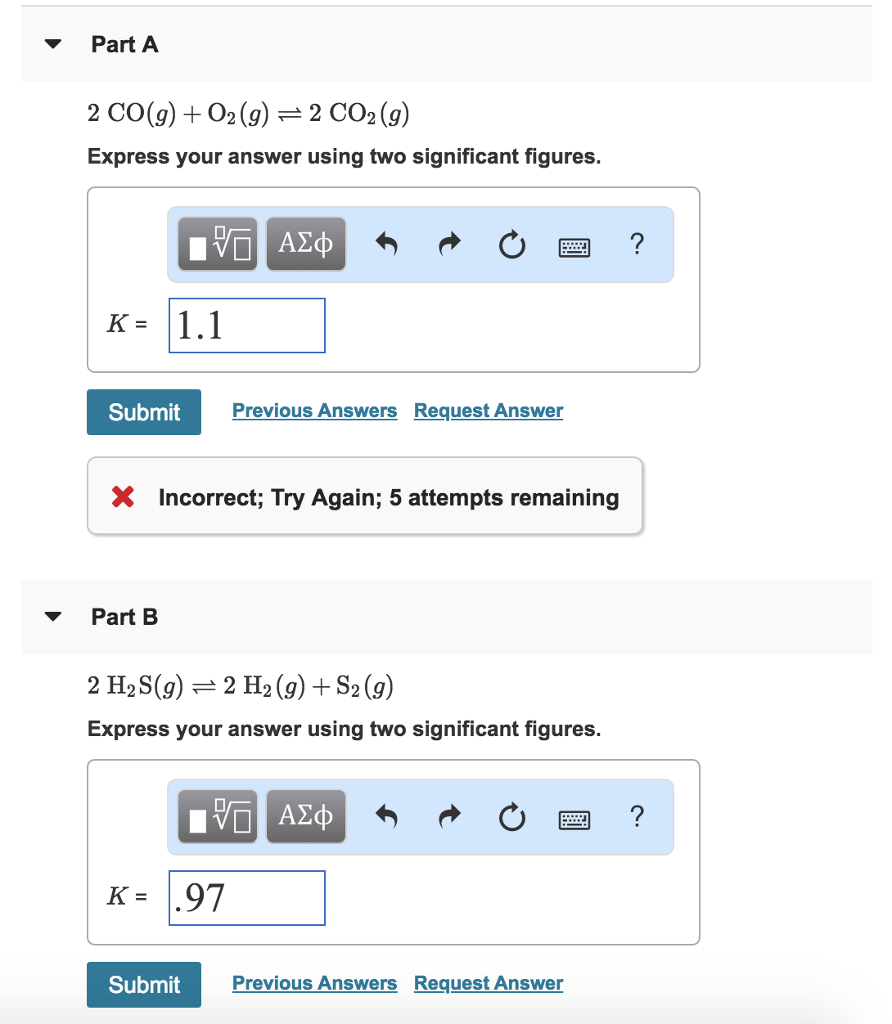Open the Greek symbols ΑΣΦ menu in Part A

tap(305, 243)
